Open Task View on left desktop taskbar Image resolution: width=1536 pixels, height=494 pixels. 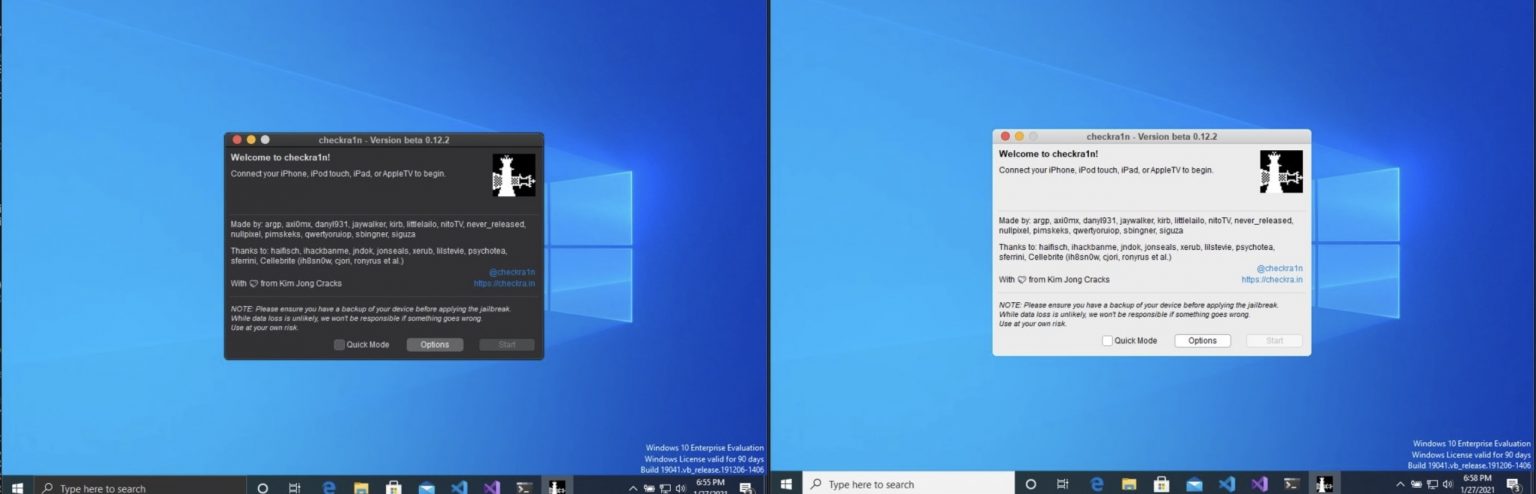click(294, 488)
